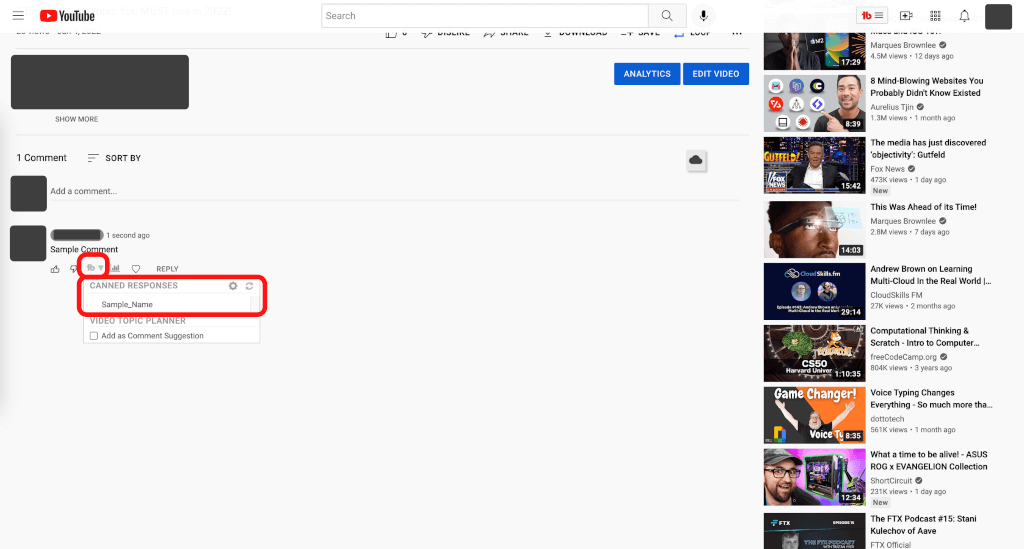Open the hamburger guide menu
Image resolution: width=1024 pixels, height=549 pixels.
[18, 16]
